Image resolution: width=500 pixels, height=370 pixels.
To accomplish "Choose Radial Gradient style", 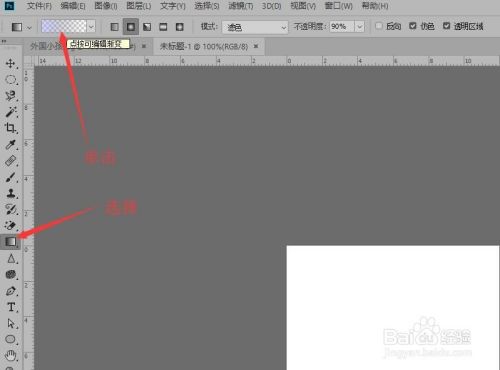I will 131,27.
